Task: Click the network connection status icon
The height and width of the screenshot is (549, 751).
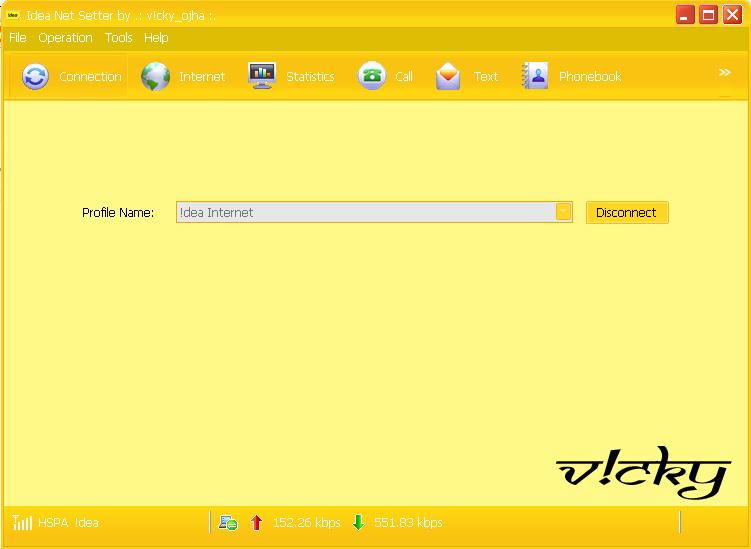Action: 228,523
